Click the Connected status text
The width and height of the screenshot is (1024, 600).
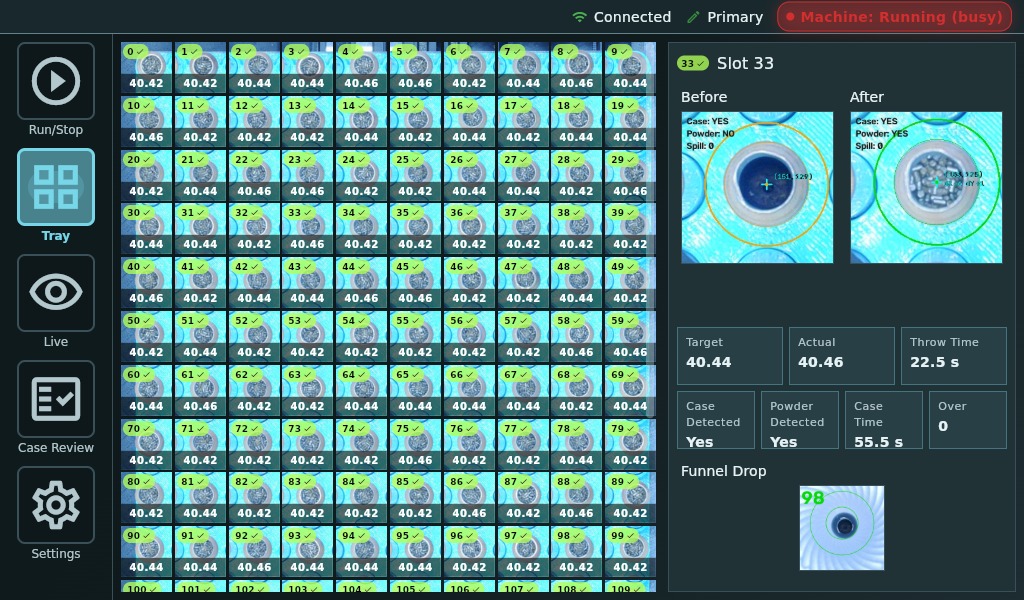[632, 17]
